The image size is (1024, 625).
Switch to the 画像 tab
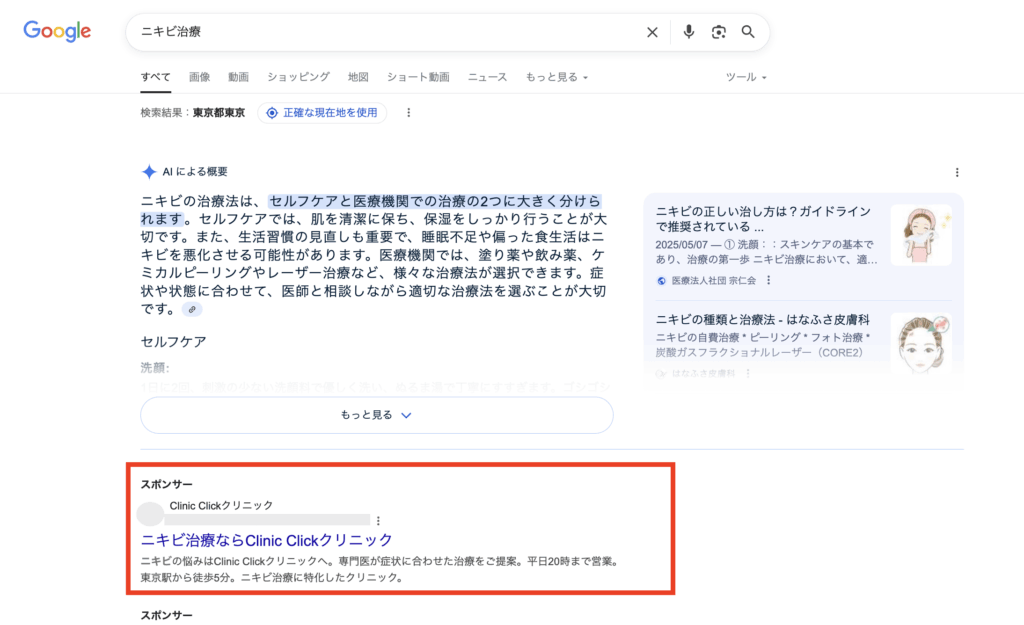pyautogui.click(x=199, y=77)
